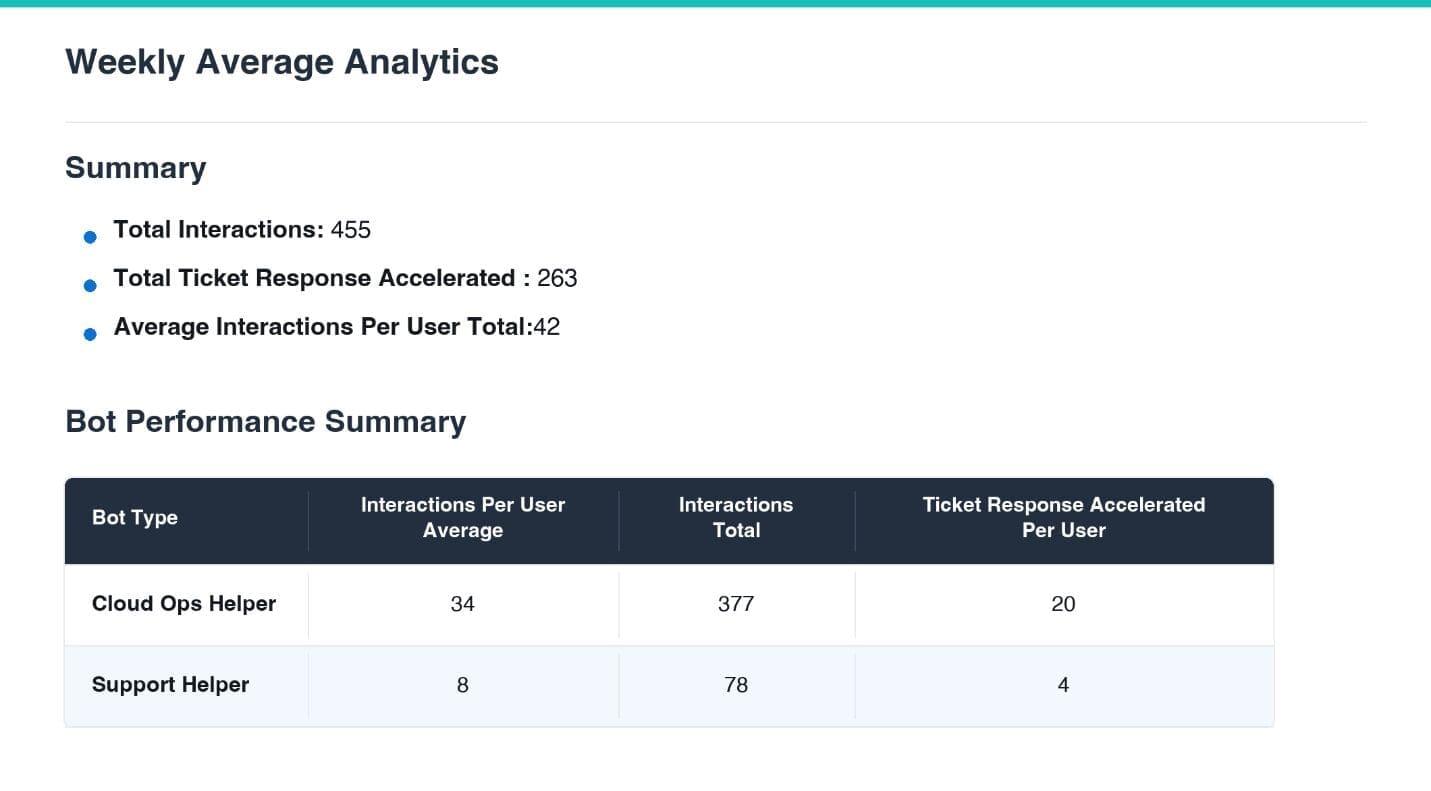Click Cloud Ops Helper per-user average 34
This screenshot has height=791, width=1431.
tap(463, 604)
